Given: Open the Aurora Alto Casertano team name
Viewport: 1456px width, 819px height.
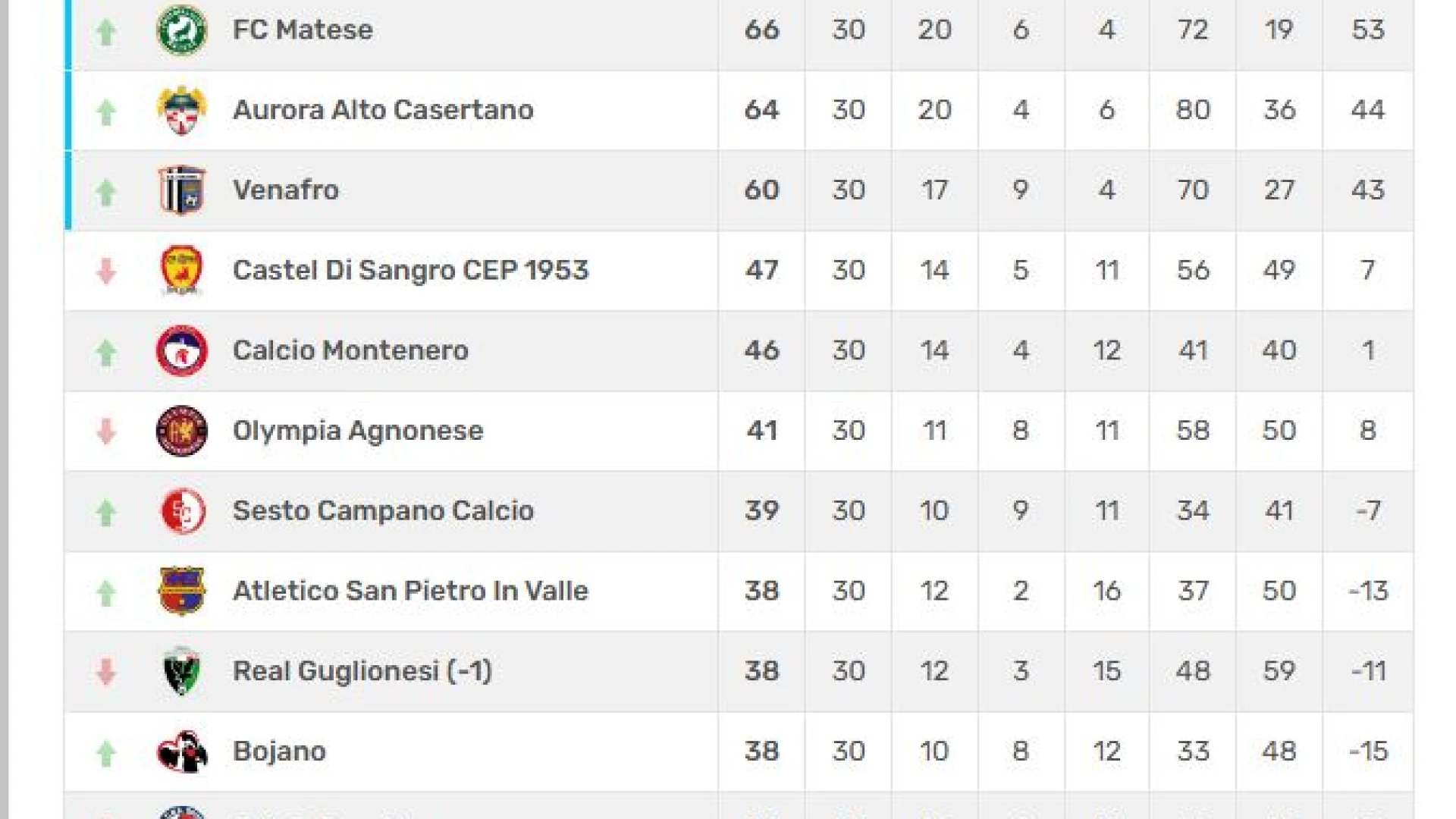Looking at the screenshot, I should point(383,110).
